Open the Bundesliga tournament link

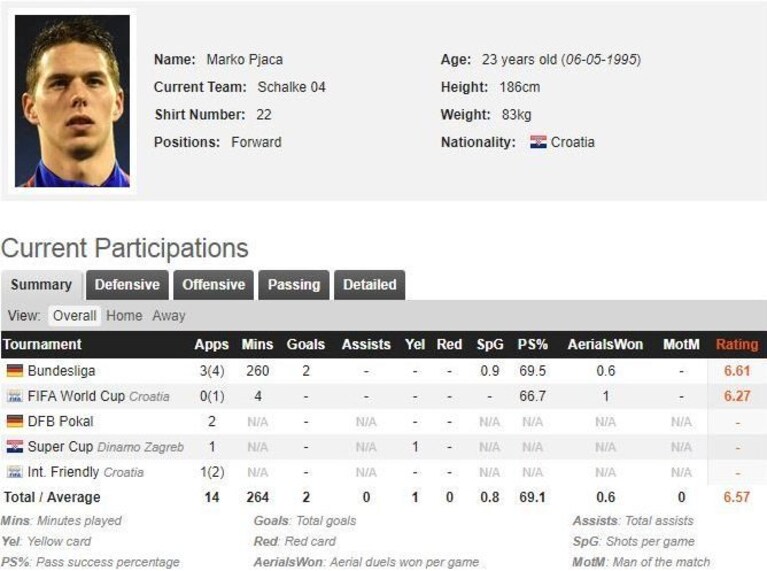point(61,371)
